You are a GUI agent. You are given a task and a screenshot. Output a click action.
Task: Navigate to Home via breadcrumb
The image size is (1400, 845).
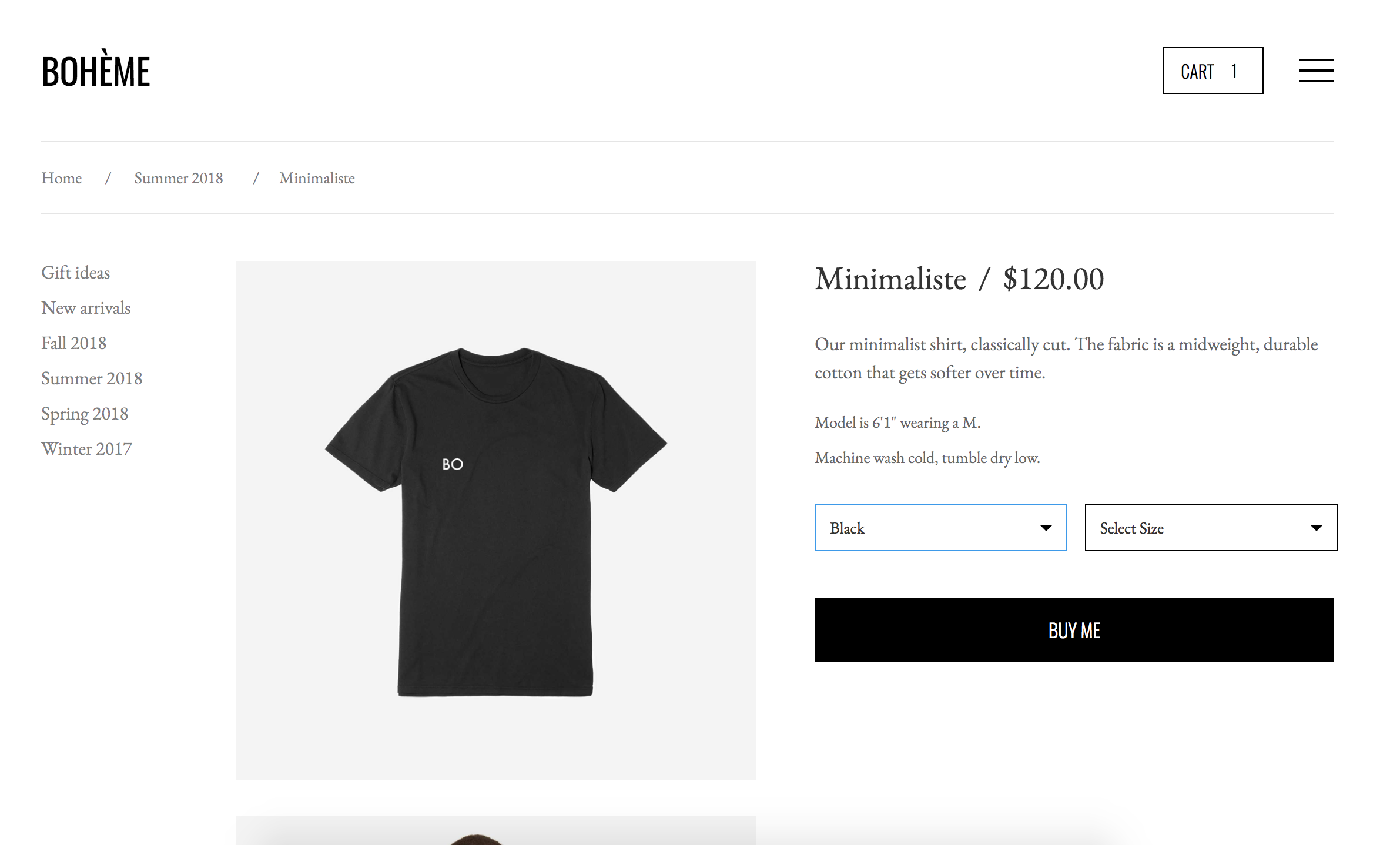tap(61, 178)
